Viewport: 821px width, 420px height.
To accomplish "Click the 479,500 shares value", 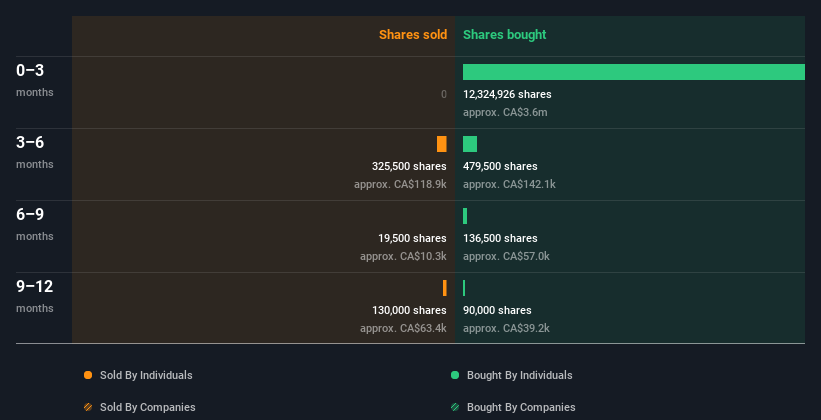I will 500,167.
